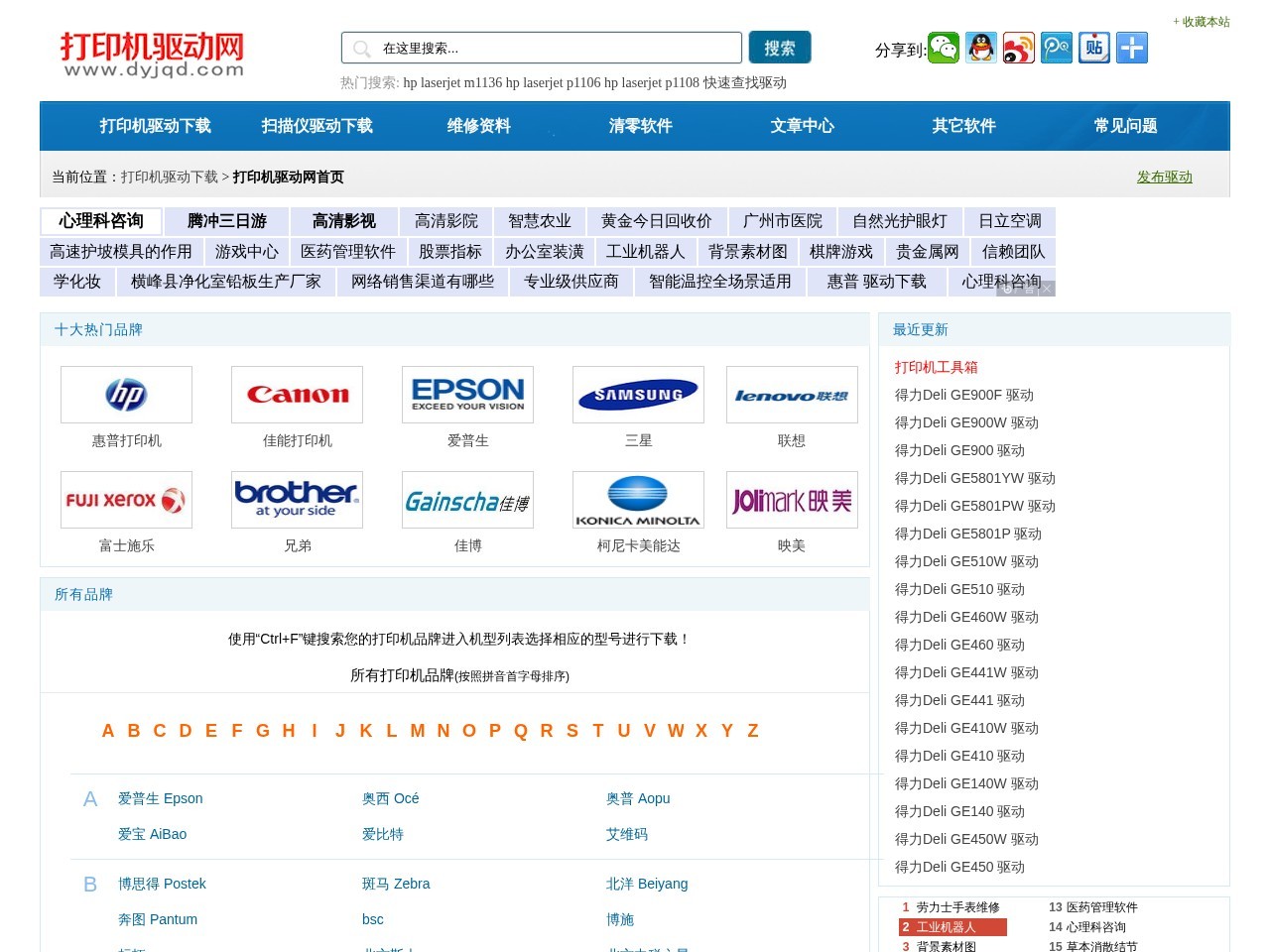Choose the Brother printer logo

pos(297,500)
